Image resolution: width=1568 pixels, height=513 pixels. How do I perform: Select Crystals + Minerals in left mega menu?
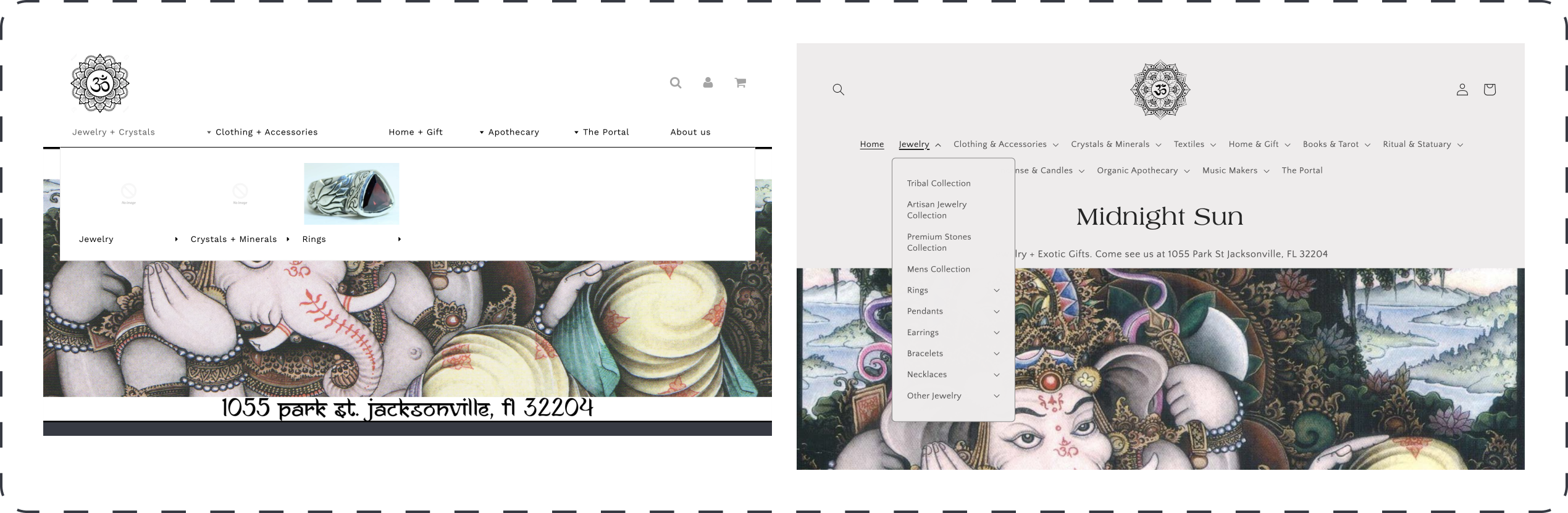(x=233, y=239)
